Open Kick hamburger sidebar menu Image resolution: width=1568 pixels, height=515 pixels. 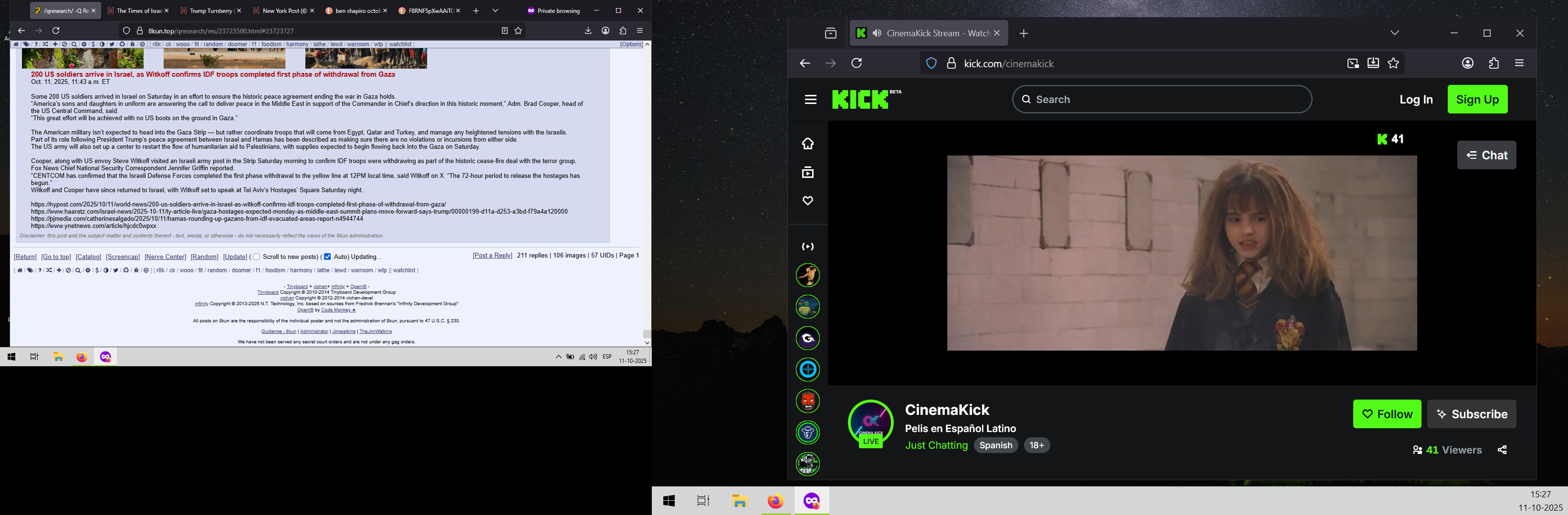coord(810,100)
